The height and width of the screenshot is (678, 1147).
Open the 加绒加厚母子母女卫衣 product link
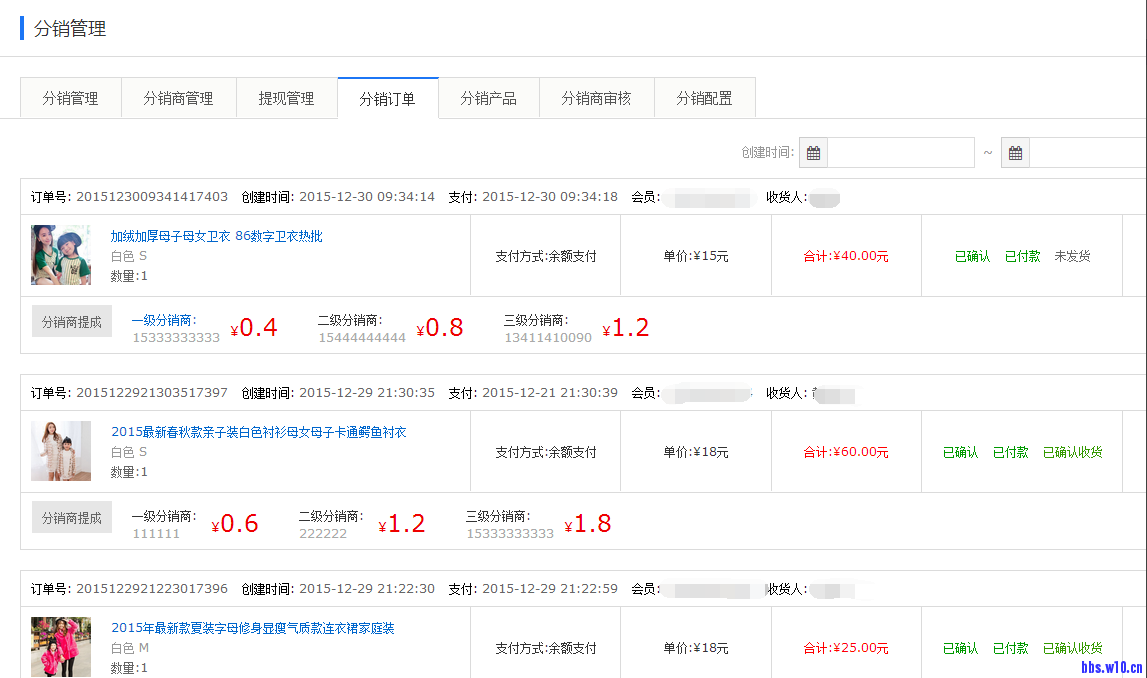click(x=216, y=237)
